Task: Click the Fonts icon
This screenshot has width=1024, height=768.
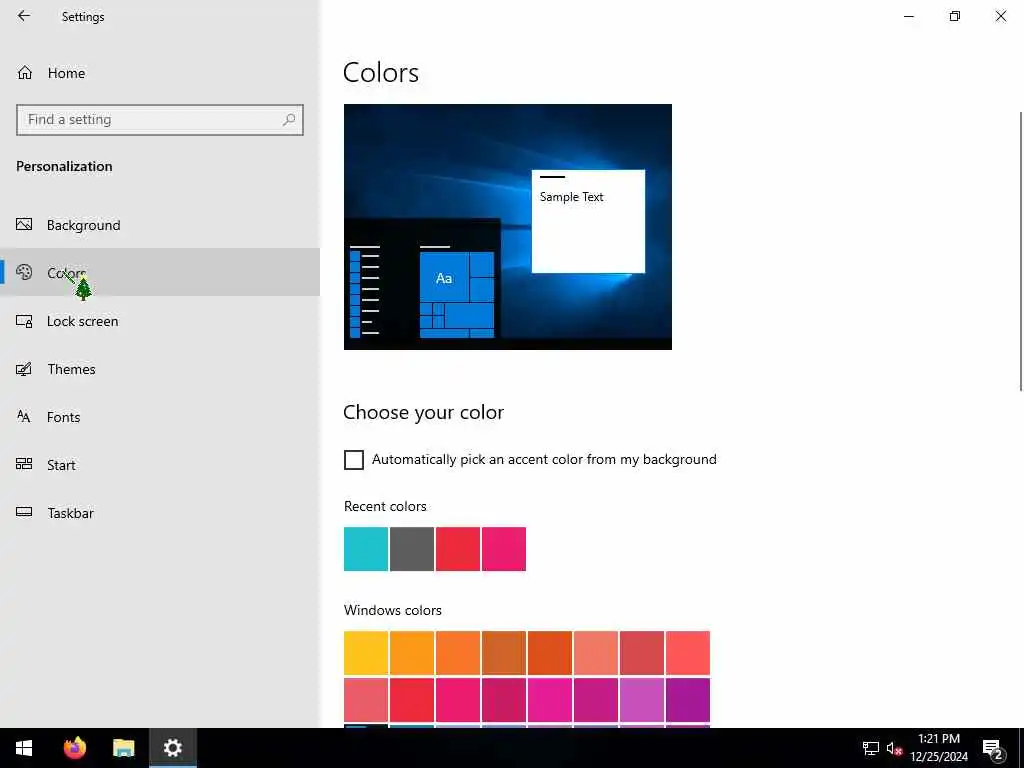Action: pyautogui.click(x=24, y=417)
